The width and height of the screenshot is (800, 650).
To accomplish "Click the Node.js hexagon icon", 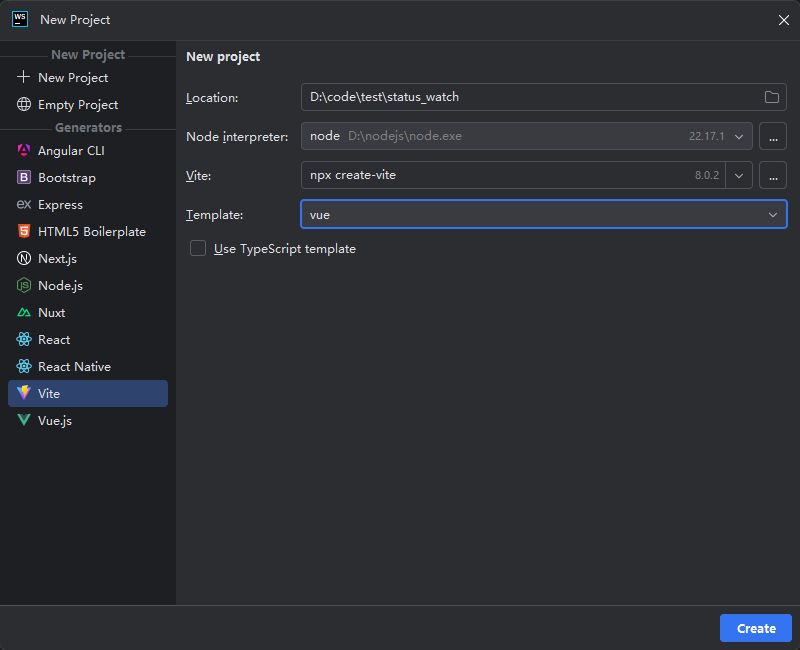I will coord(23,285).
